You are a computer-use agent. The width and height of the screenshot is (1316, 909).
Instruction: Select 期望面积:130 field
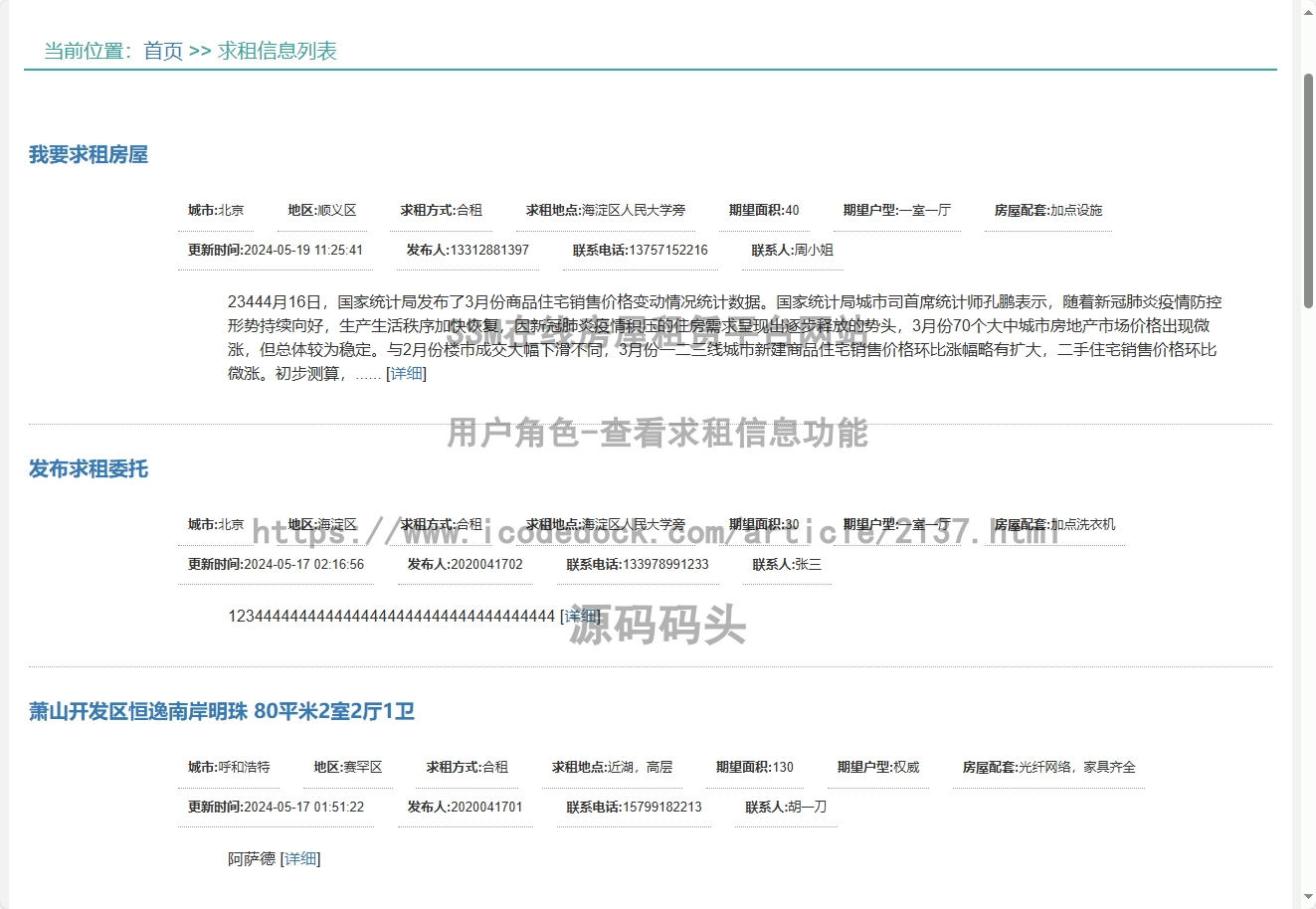coord(755,768)
